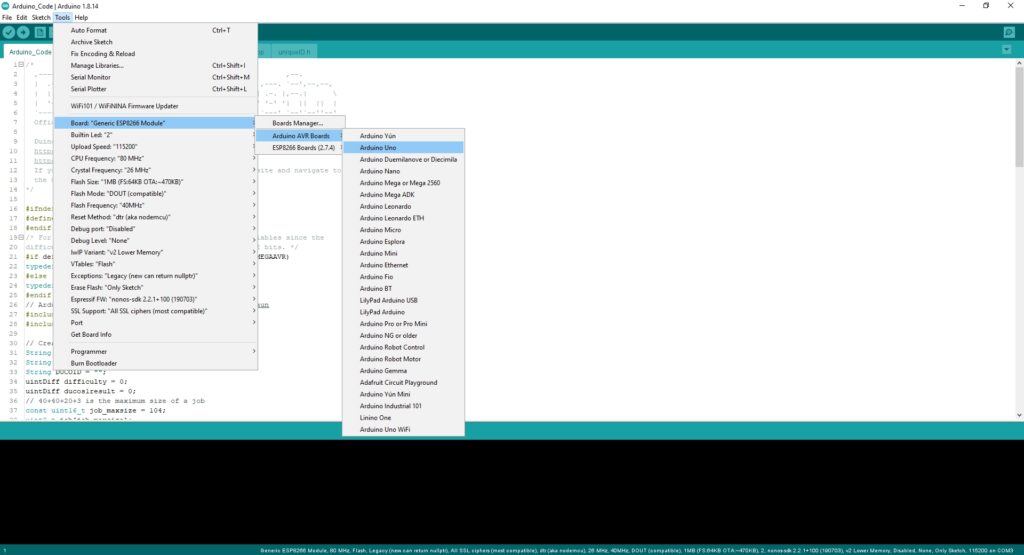Expand the Crystal Frequency "26 MHz" submenu
This screenshot has height=555, width=1024.
click(155, 170)
